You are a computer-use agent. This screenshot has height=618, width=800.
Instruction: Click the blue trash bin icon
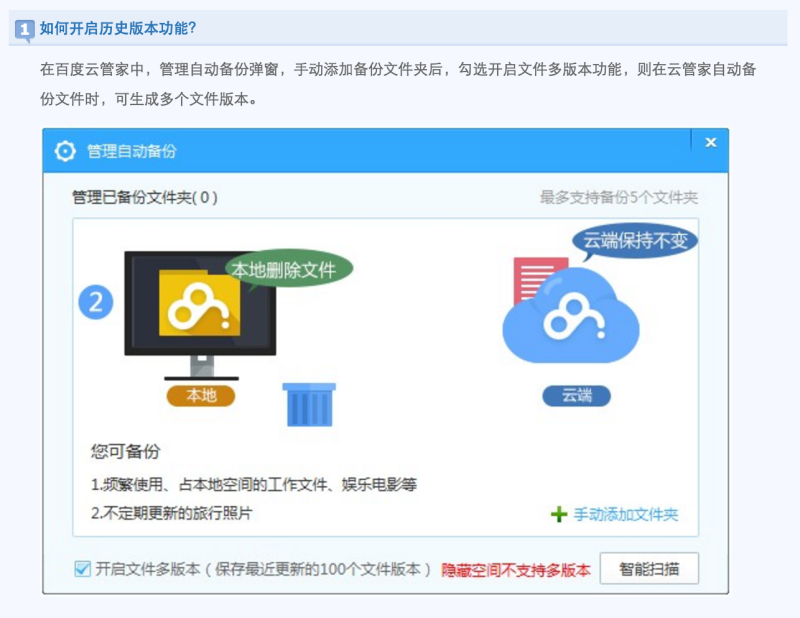click(x=309, y=404)
